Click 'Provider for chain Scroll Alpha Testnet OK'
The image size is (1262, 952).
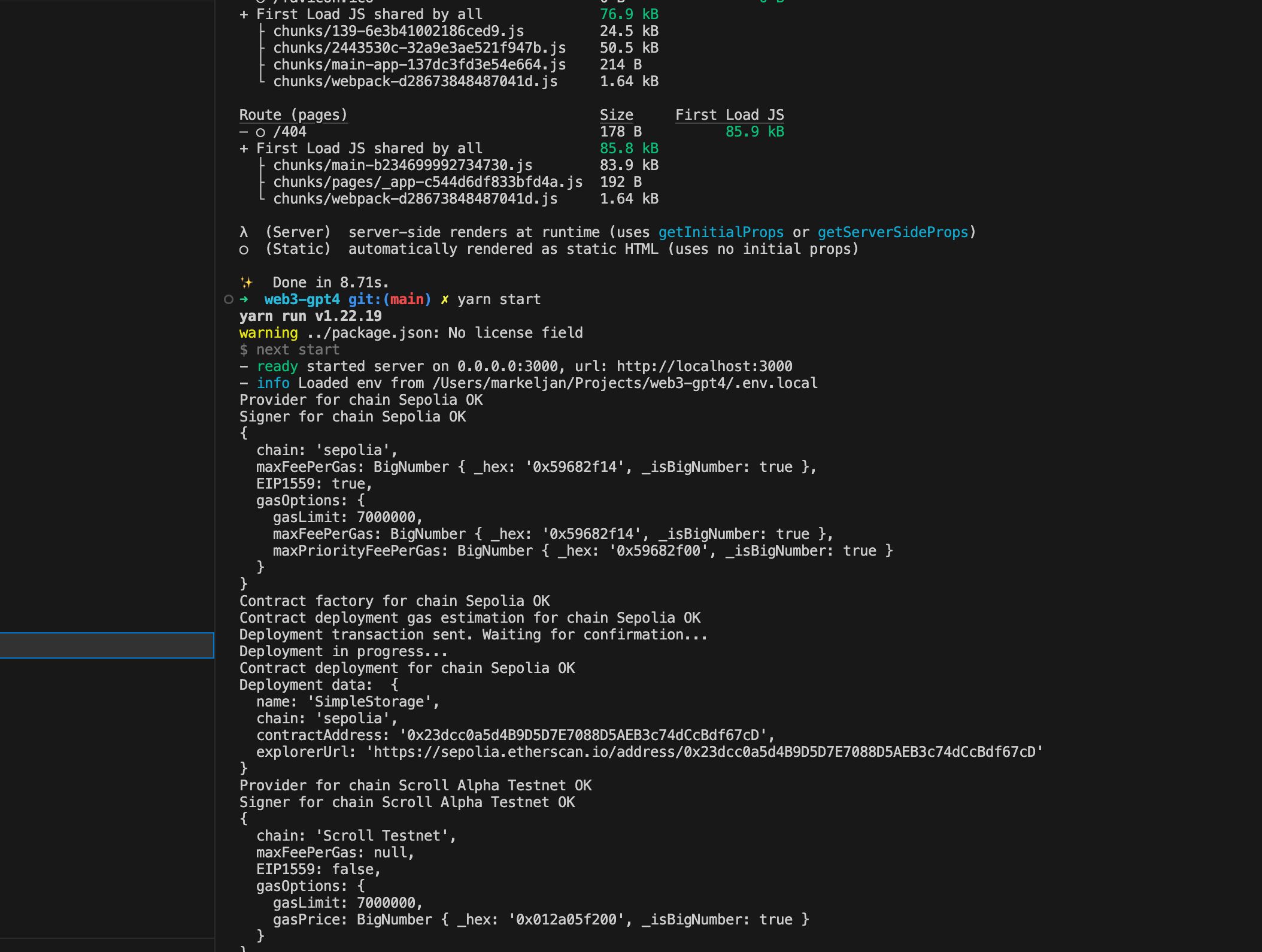pos(415,786)
